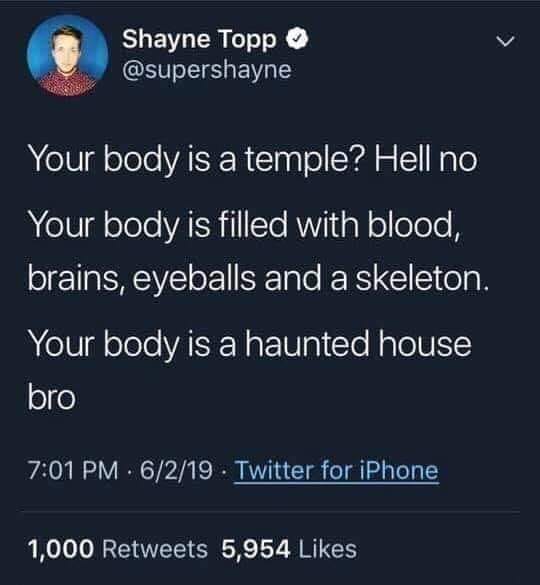Click the "brains, eyeballs and a skeleton" line
The image size is (540, 585).
click(258, 280)
